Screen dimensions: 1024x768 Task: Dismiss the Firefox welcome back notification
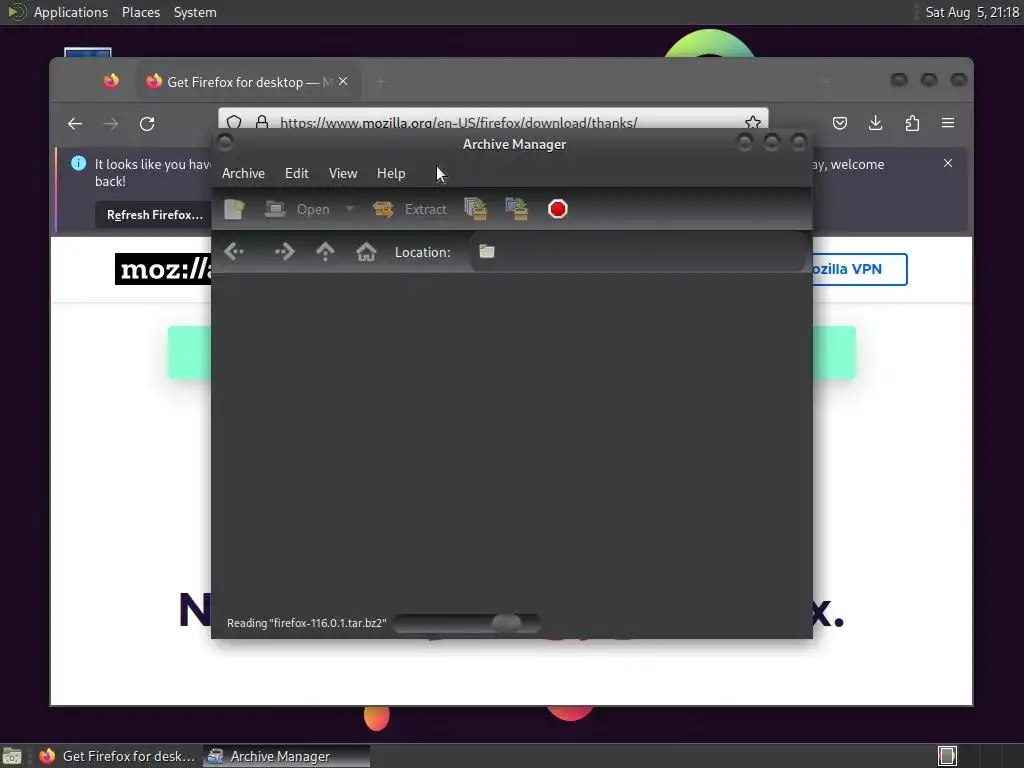pos(948,163)
